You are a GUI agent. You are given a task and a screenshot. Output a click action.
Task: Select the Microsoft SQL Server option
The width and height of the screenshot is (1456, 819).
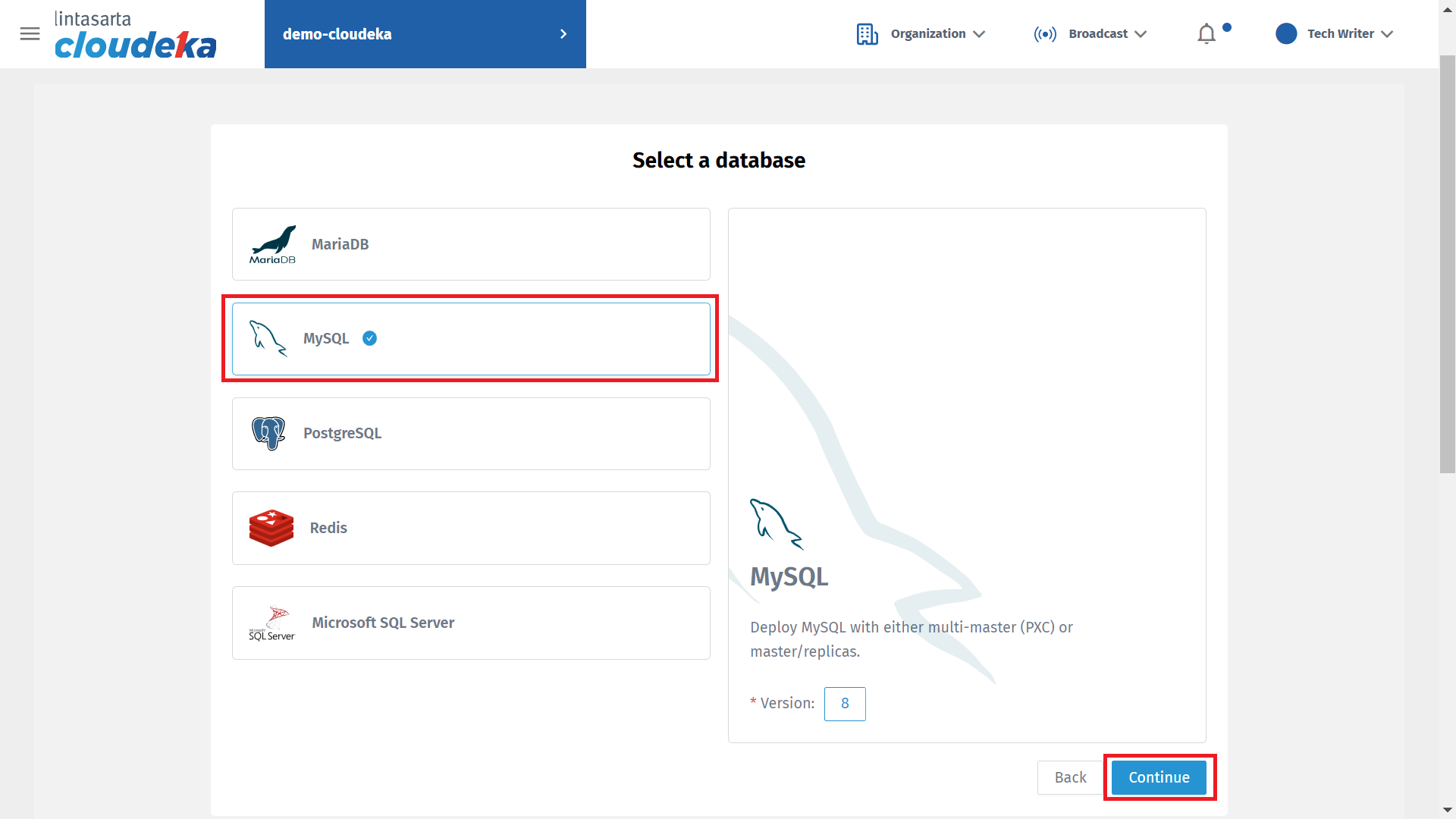point(470,623)
